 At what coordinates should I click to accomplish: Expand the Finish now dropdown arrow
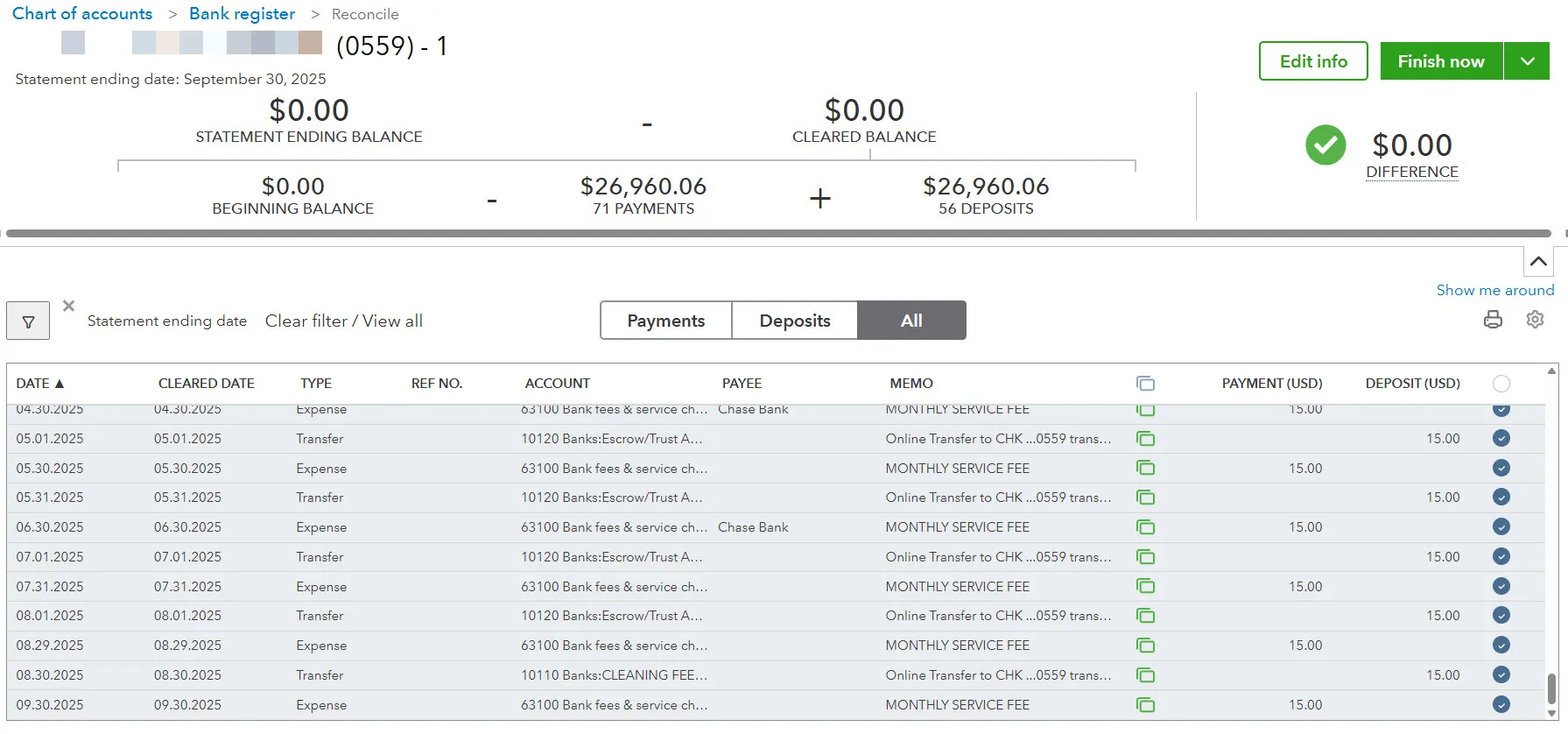tap(1528, 61)
